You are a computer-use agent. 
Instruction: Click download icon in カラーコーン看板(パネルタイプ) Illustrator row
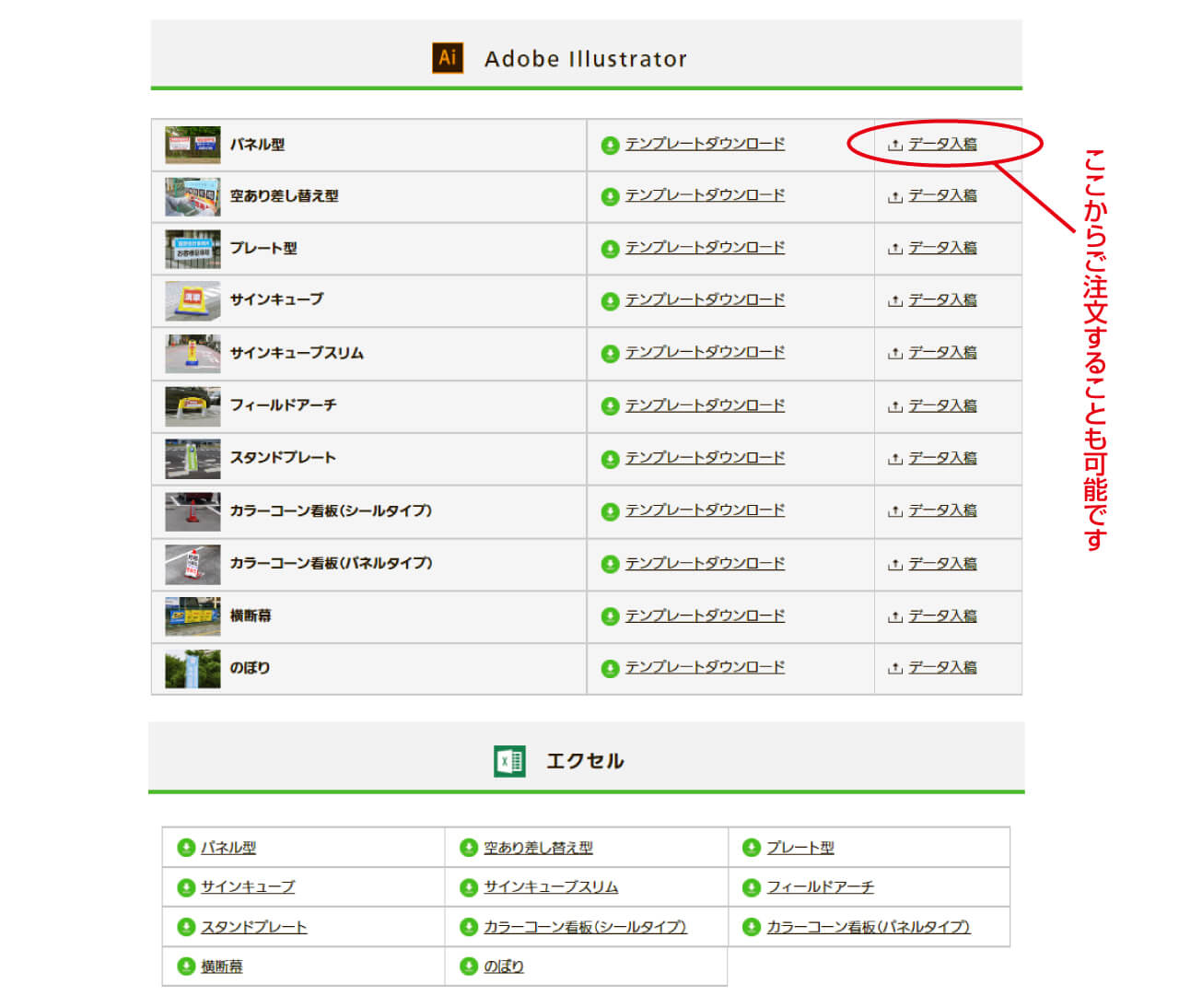[610, 564]
